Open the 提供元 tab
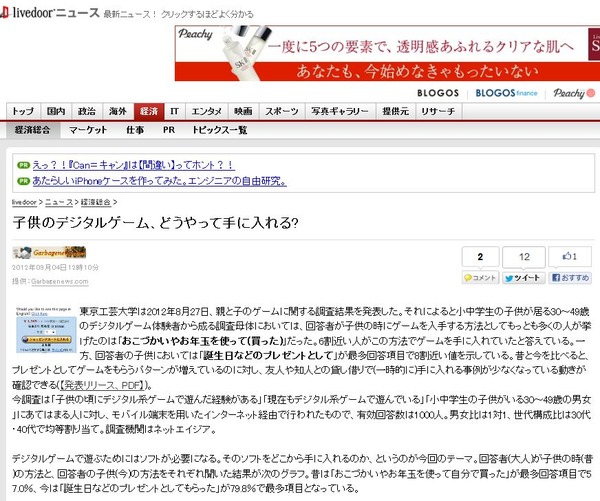The height and width of the screenshot is (501, 600). tap(396, 111)
